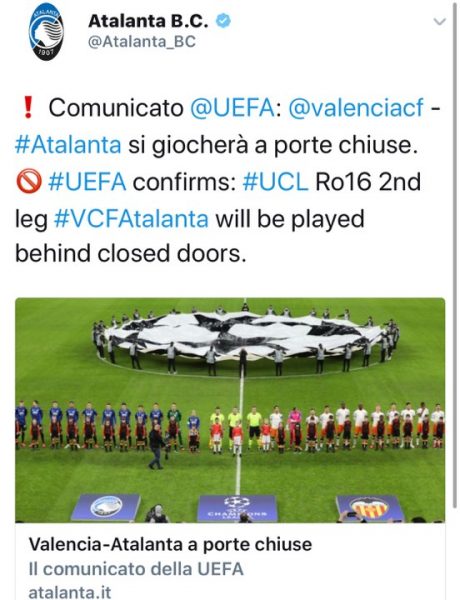This screenshot has width=460, height=600.
Task: Open the "Valencia-Atalanta a porte chiuse" headline
Action: tap(170, 544)
